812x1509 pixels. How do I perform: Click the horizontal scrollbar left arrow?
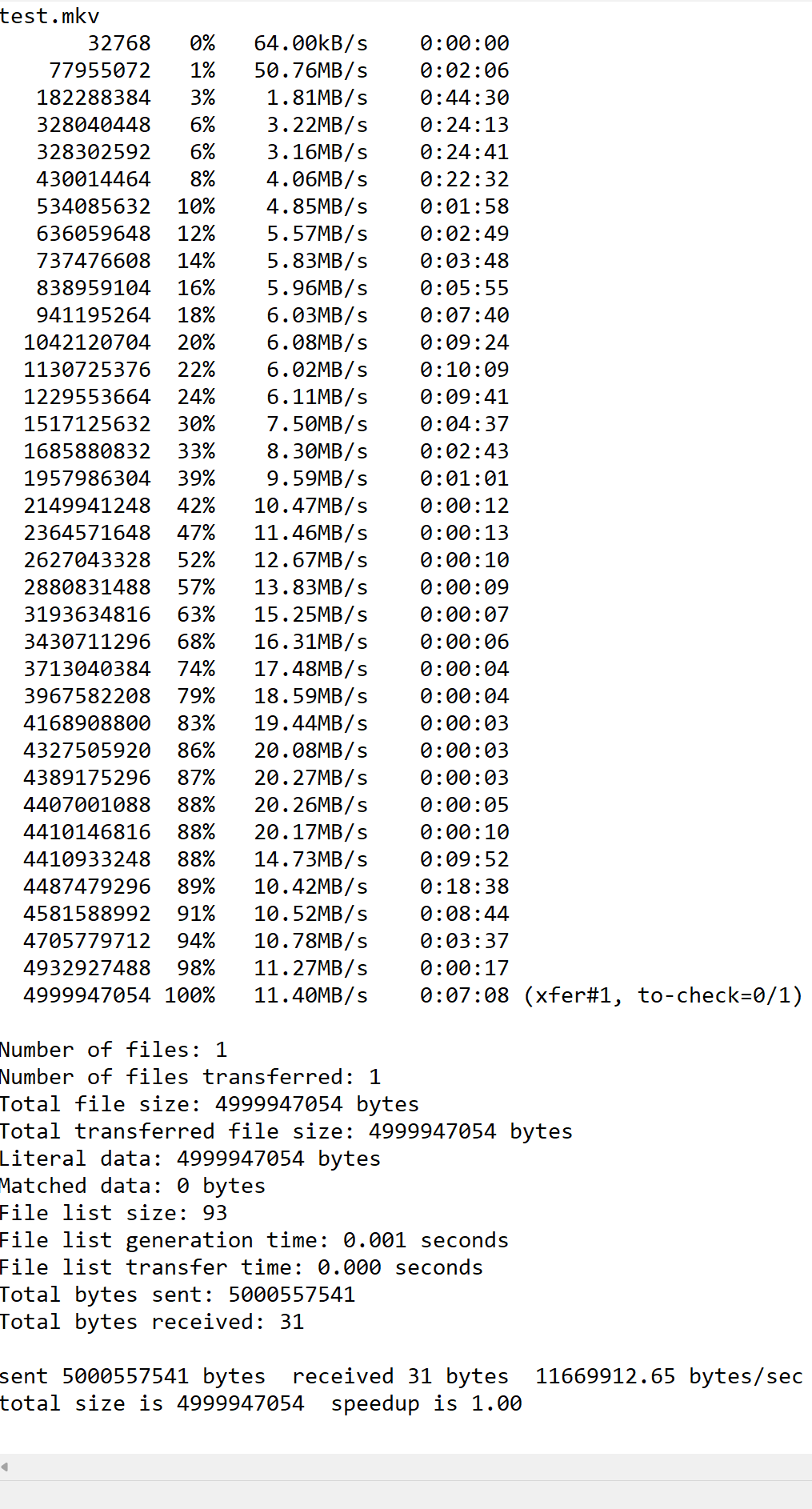coord(5,1467)
